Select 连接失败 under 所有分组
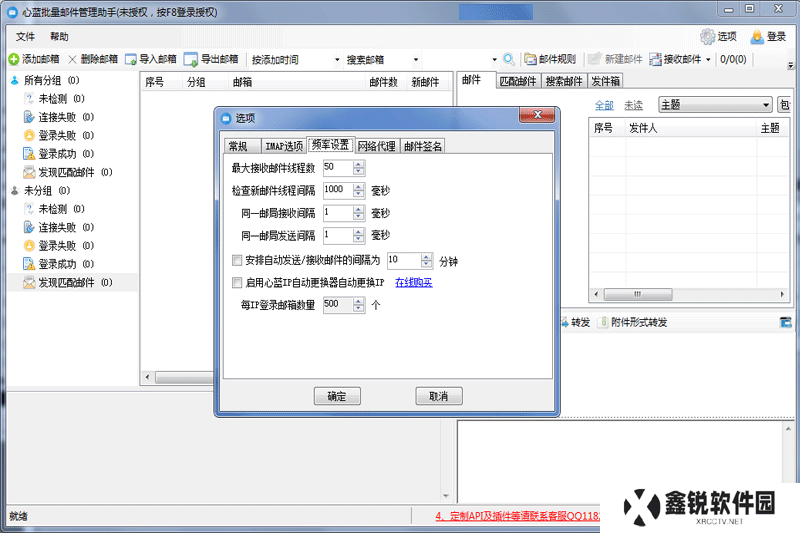The height and width of the screenshot is (533, 800). click(x=58, y=117)
